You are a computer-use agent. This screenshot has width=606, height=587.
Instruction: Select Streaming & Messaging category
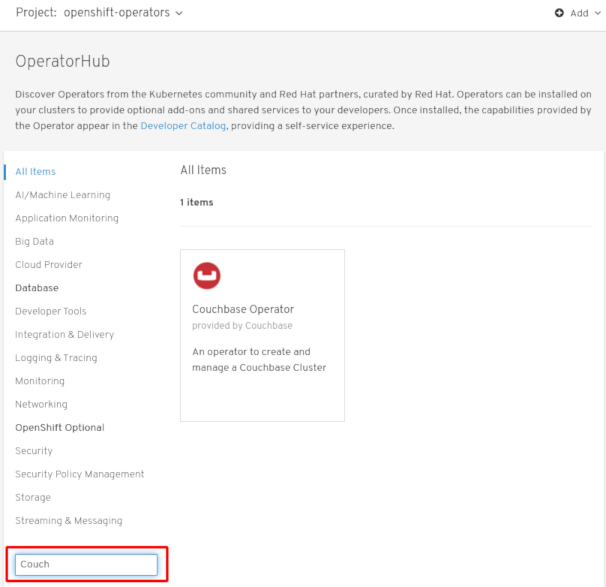pyautogui.click(x=68, y=521)
